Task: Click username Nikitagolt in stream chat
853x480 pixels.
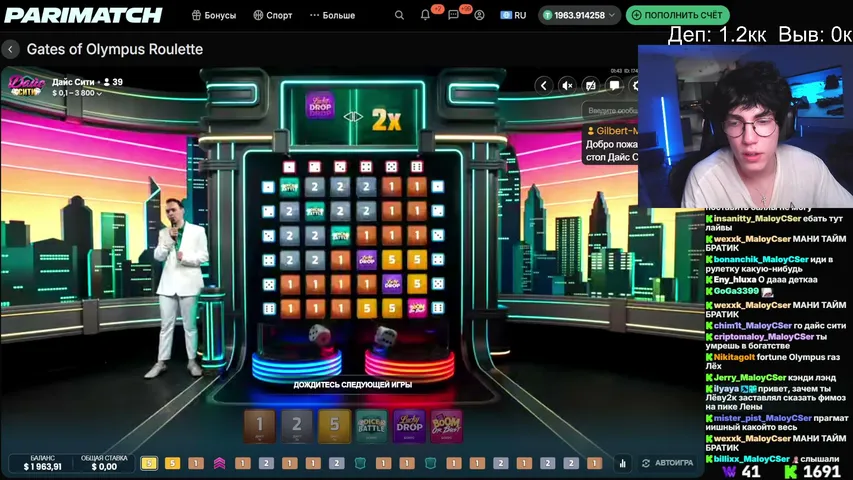Action: [x=734, y=357]
